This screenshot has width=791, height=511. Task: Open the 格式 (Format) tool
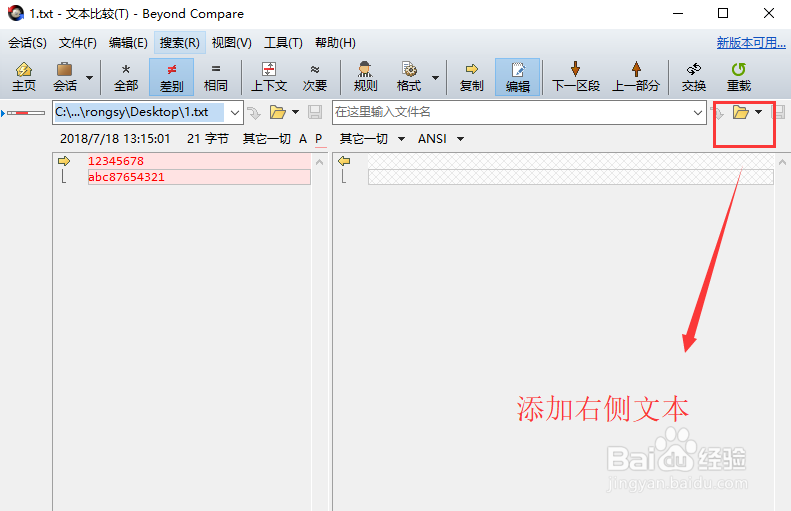pos(409,77)
